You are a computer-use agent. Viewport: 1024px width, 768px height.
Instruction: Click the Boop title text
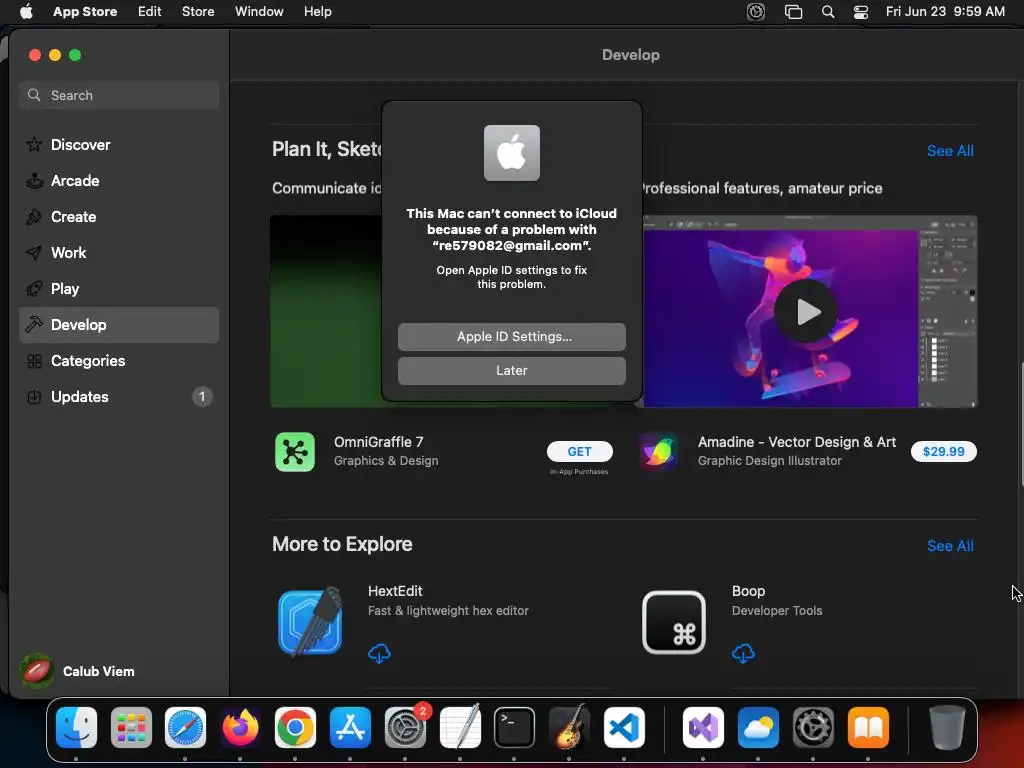click(x=748, y=591)
